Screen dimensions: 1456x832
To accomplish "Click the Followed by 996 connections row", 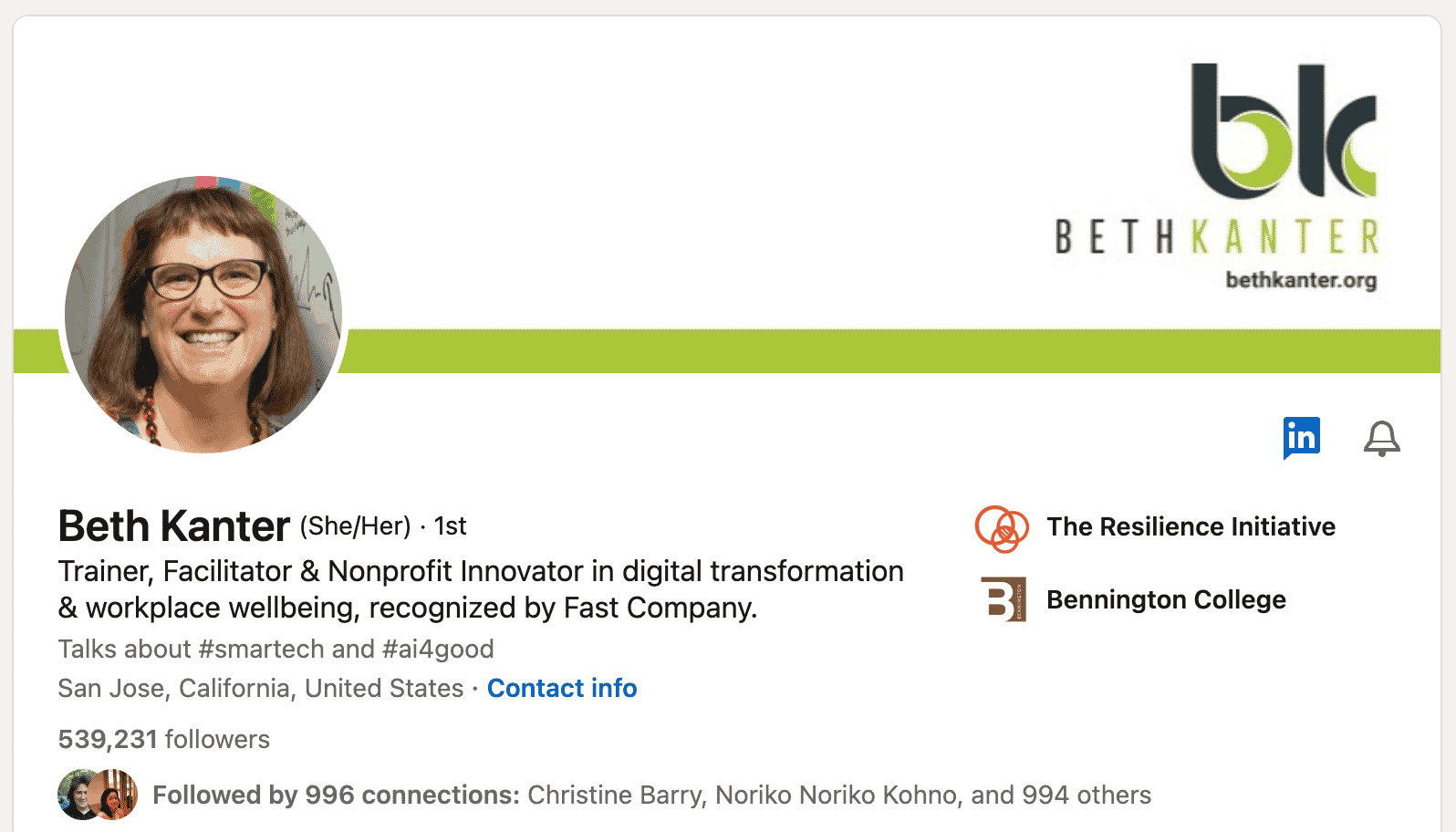I will 335,795.
